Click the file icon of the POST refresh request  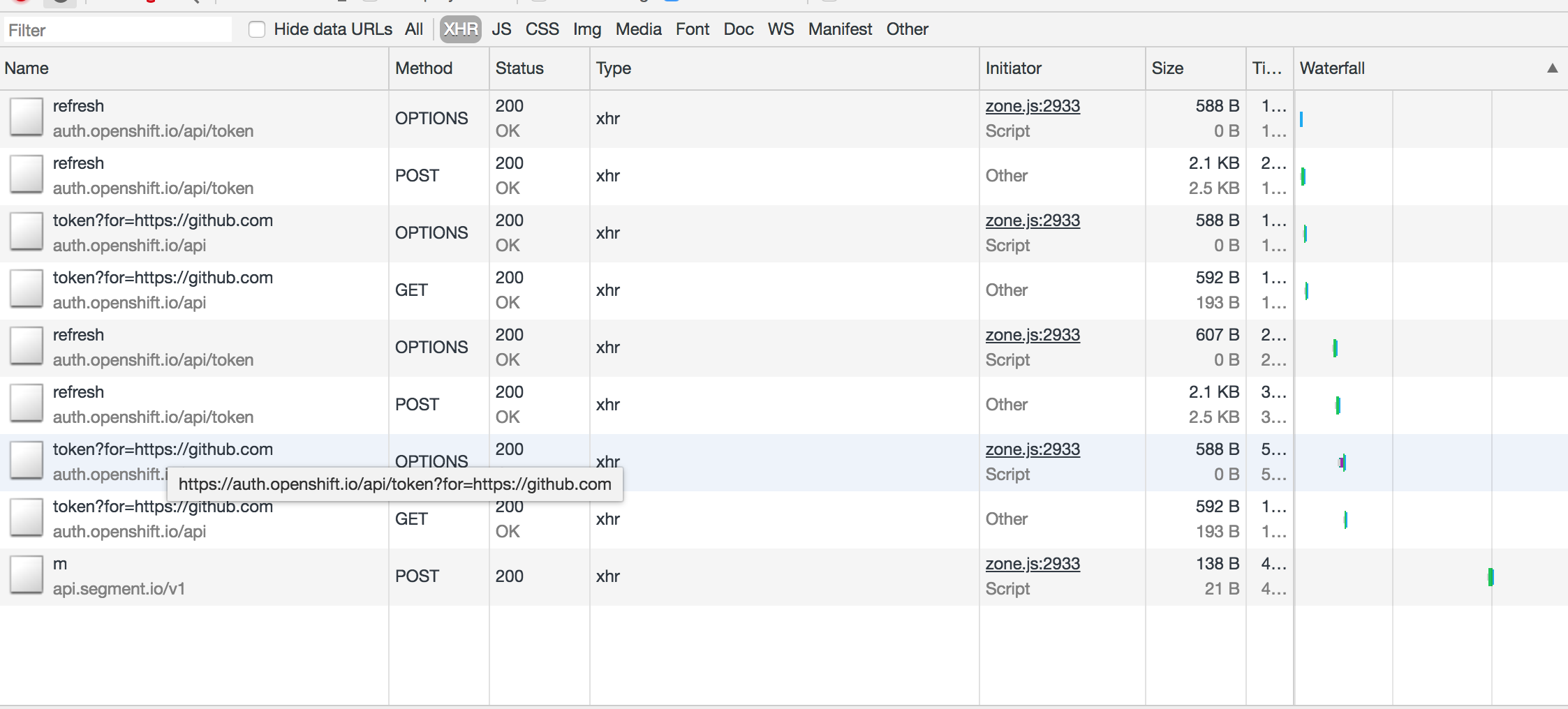26,174
